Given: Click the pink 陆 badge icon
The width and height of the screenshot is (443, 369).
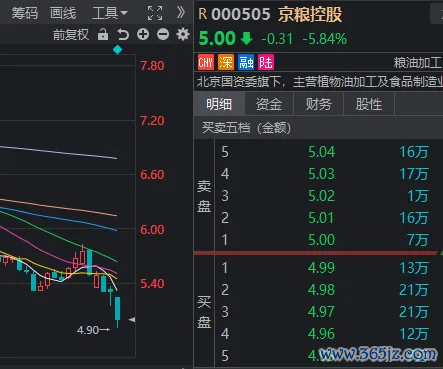Looking at the screenshot, I should 266,62.
